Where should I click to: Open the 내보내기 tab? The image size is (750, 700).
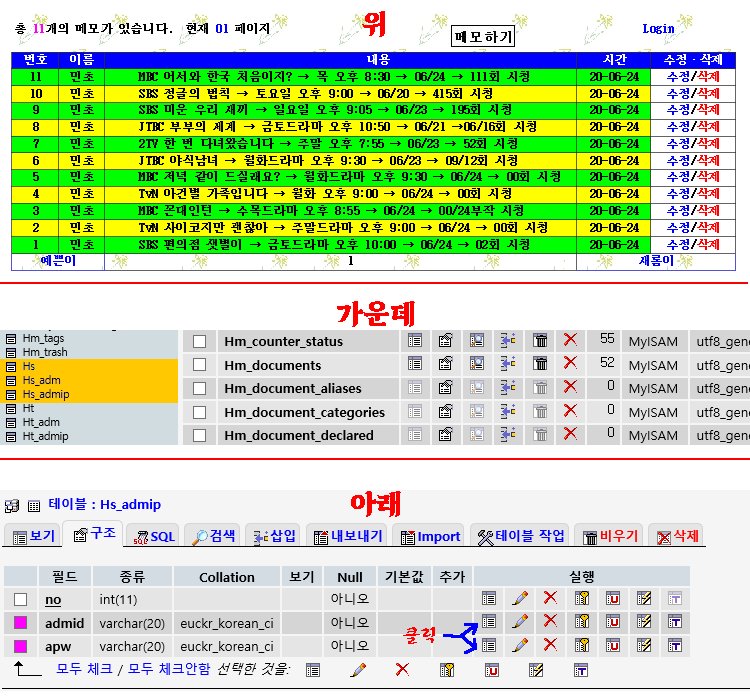tap(348, 536)
